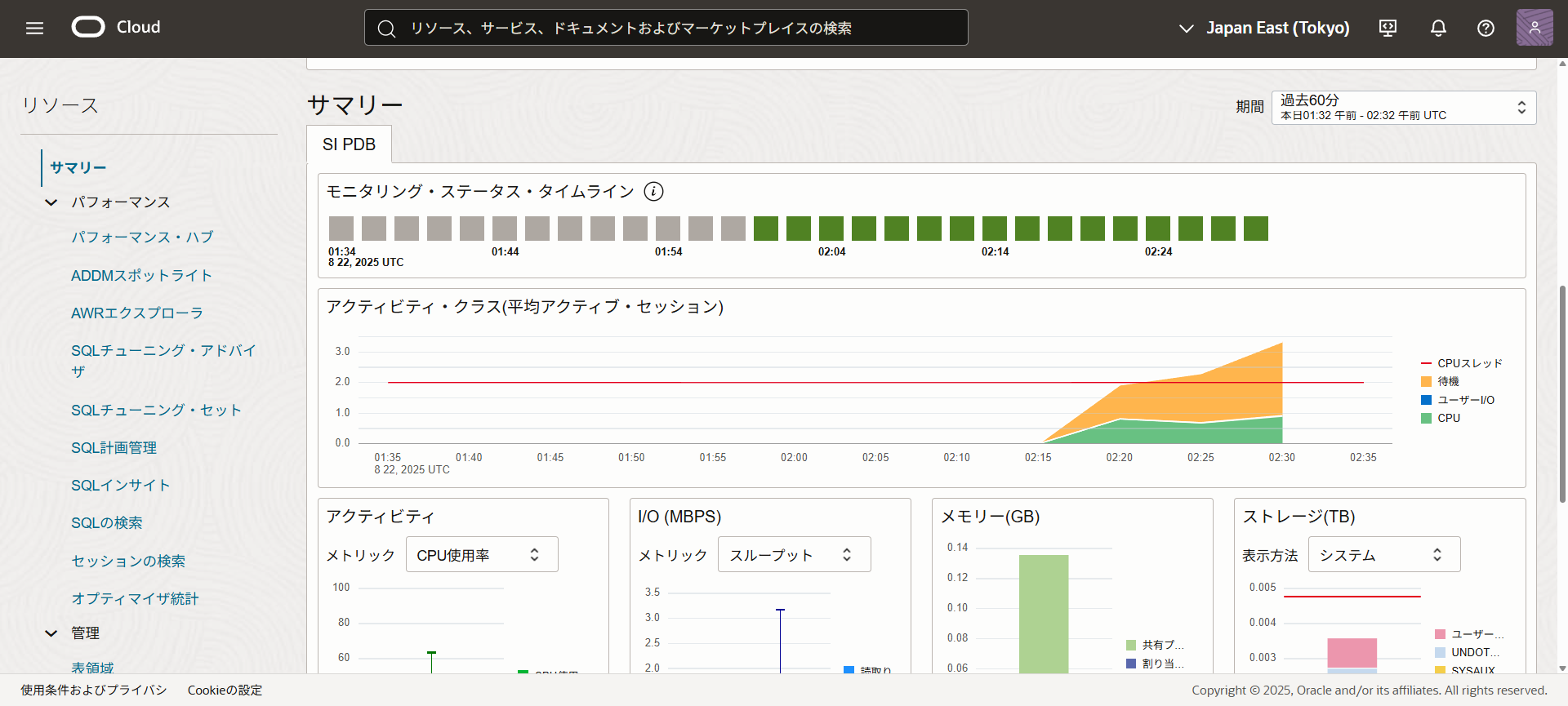Open the period 過去60分 dropdown
Image resolution: width=1568 pixels, height=706 pixels.
(1403, 108)
